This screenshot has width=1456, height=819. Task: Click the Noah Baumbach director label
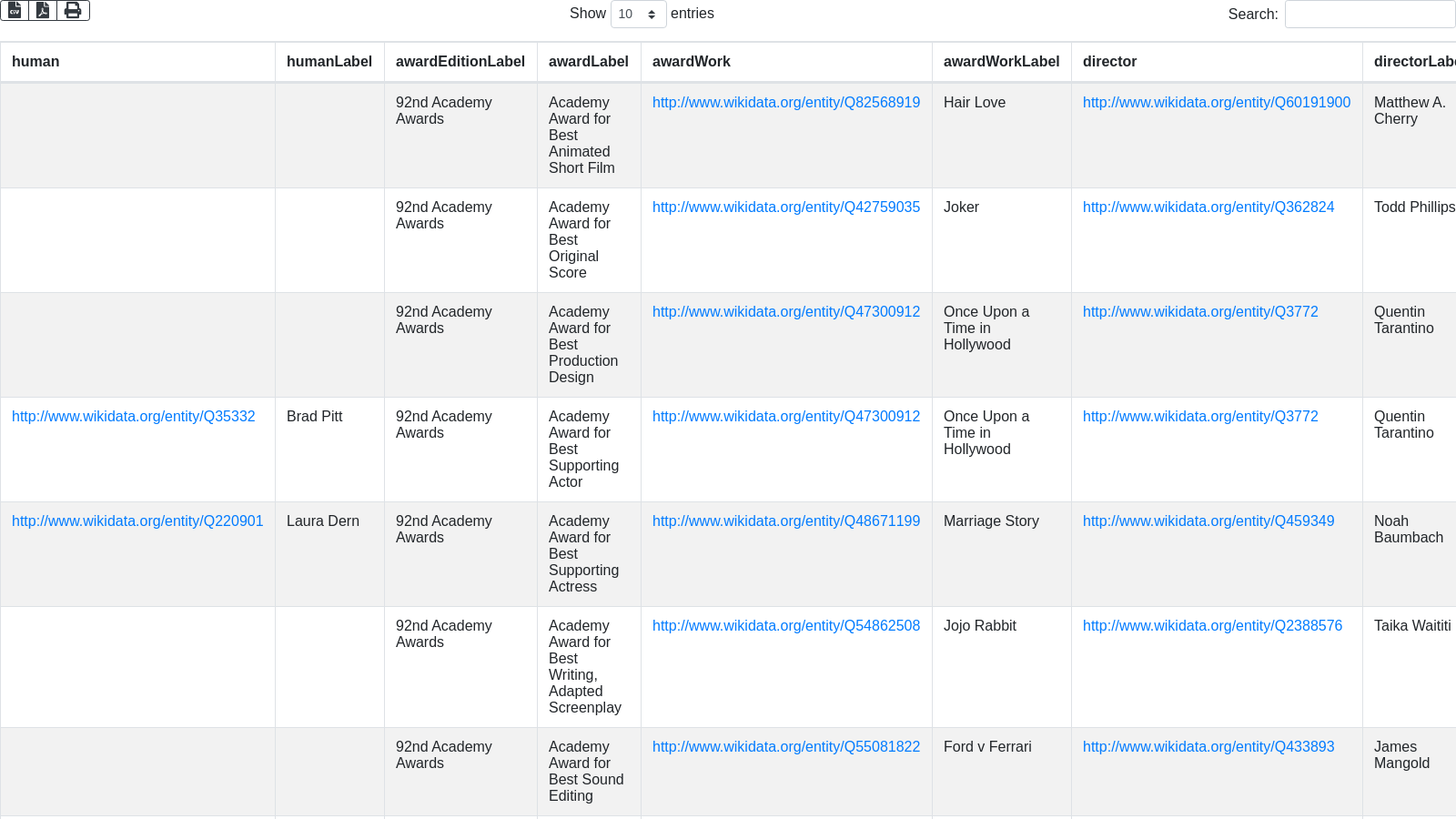click(1409, 530)
